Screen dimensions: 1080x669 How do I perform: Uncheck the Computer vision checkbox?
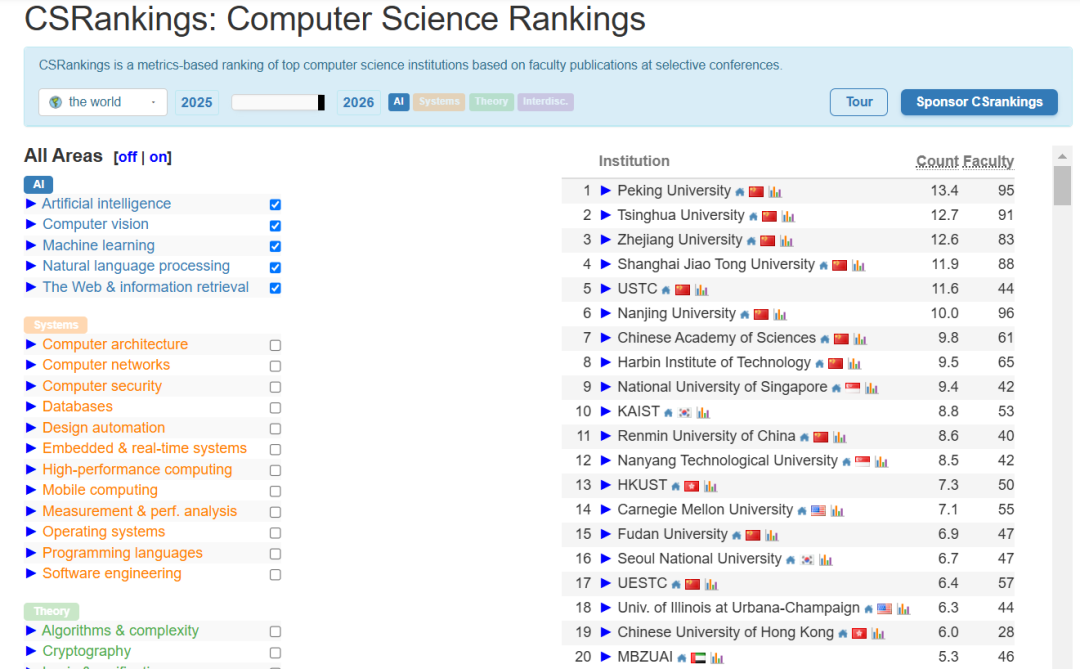275,226
